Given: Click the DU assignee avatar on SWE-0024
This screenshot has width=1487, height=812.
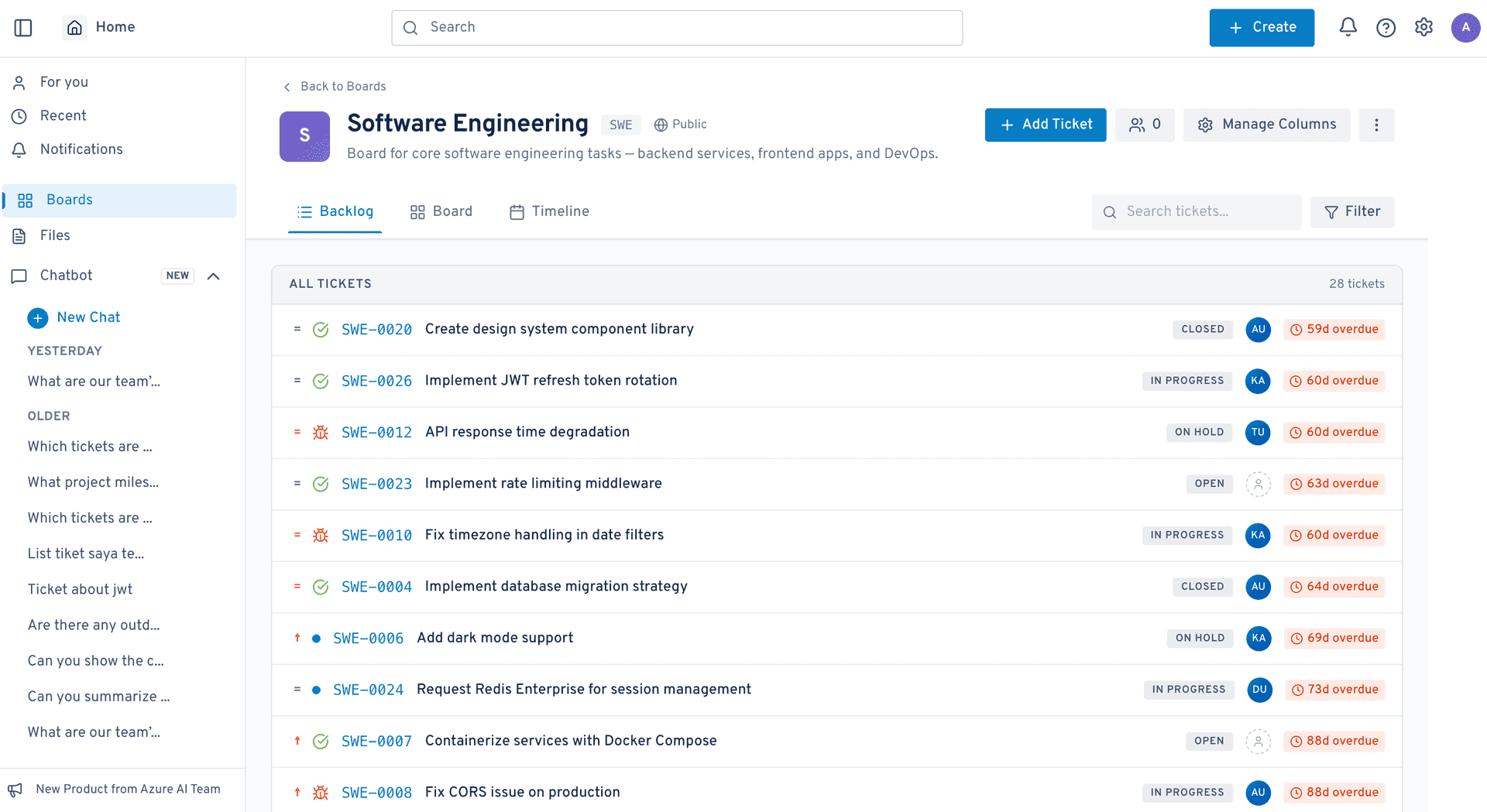Looking at the screenshot, I should tap(1259, 690).
